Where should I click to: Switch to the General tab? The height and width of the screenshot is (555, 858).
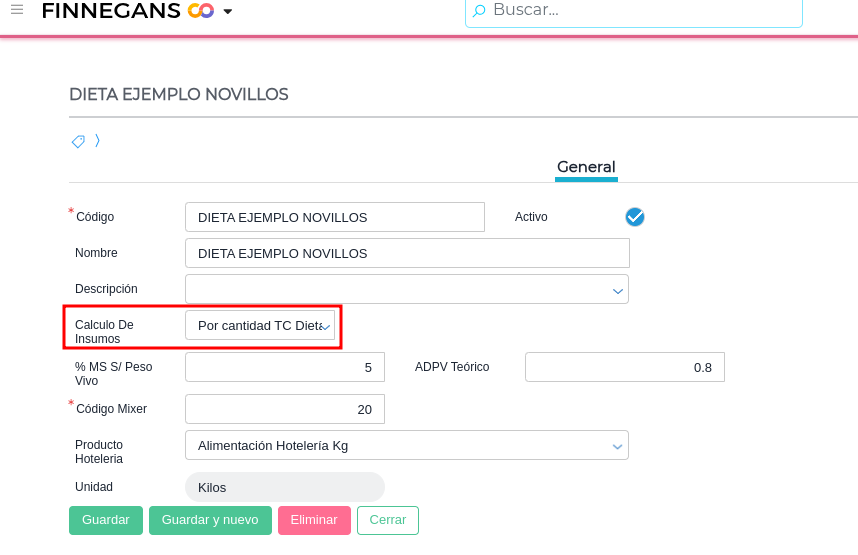pyautogui.click(x=586, y=167)
